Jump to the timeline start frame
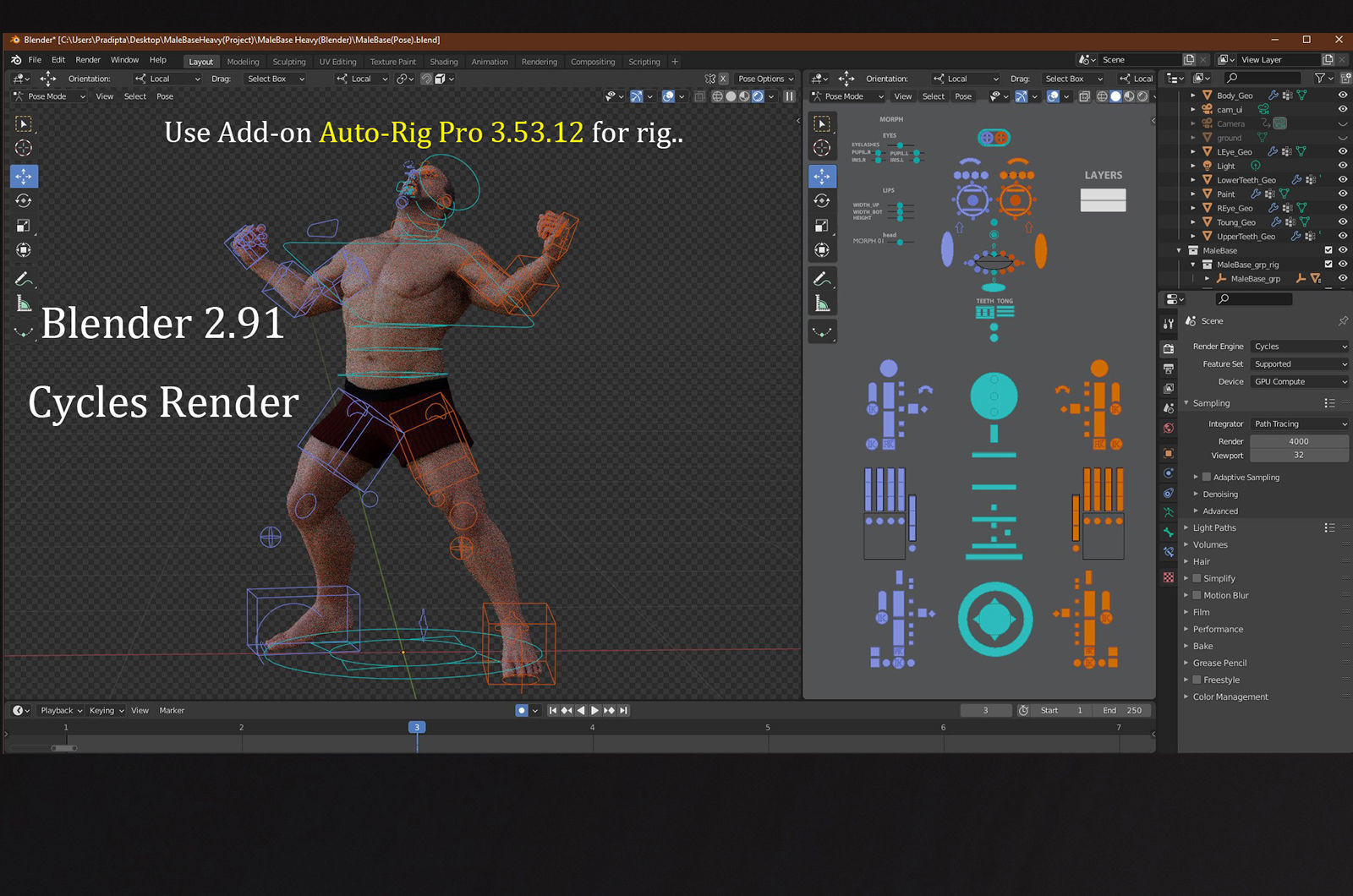The image size is (1353, 896). click(553, 711)
